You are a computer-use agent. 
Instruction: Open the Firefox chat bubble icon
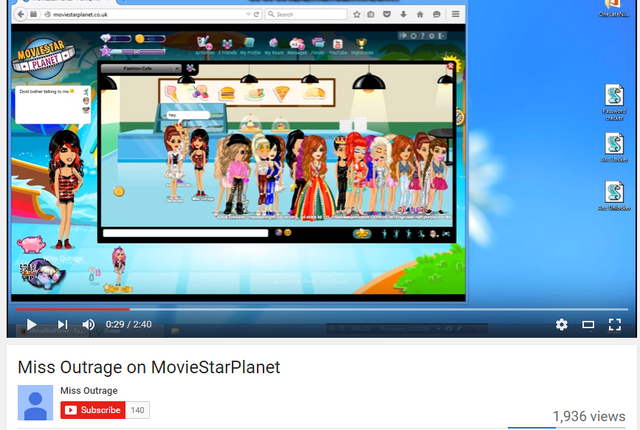(436, 14)
